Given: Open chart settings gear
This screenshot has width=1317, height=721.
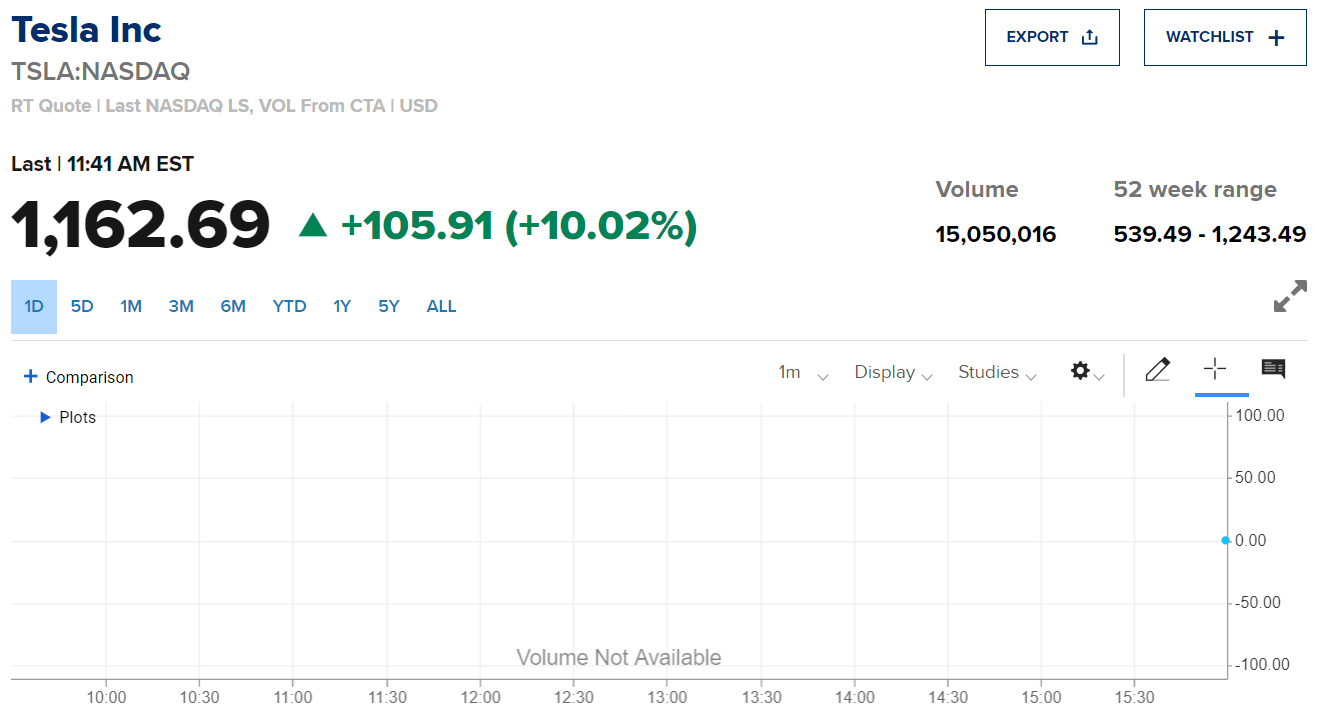Looking at the screenshot, I should pyautogui.click(x=1080, y=371).
